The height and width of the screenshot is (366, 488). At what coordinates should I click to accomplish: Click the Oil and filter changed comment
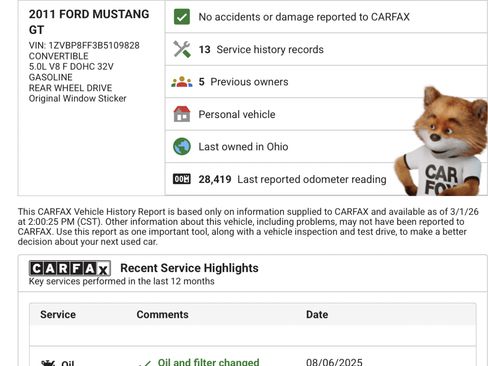(x=208, y=362)
